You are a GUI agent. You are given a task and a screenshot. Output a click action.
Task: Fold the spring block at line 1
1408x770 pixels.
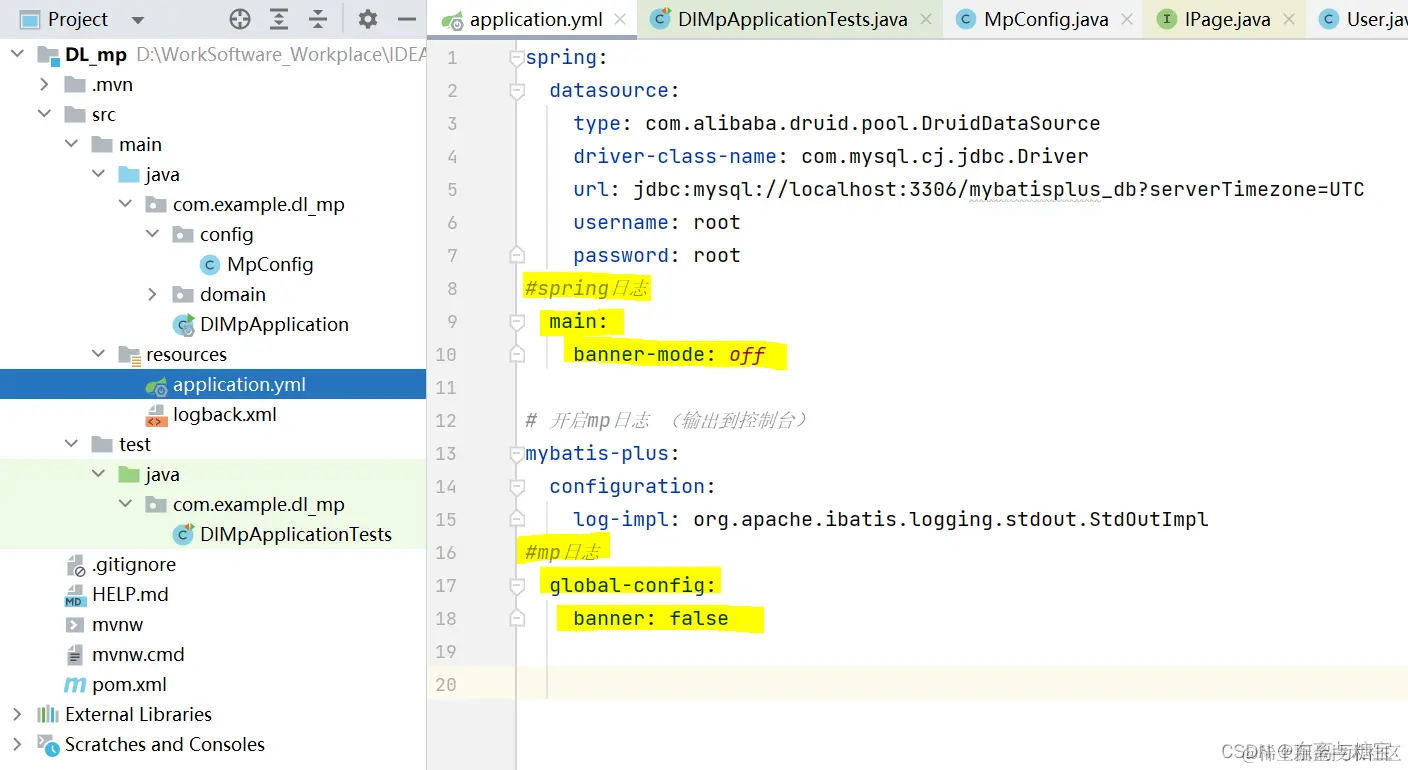point(517,58)
